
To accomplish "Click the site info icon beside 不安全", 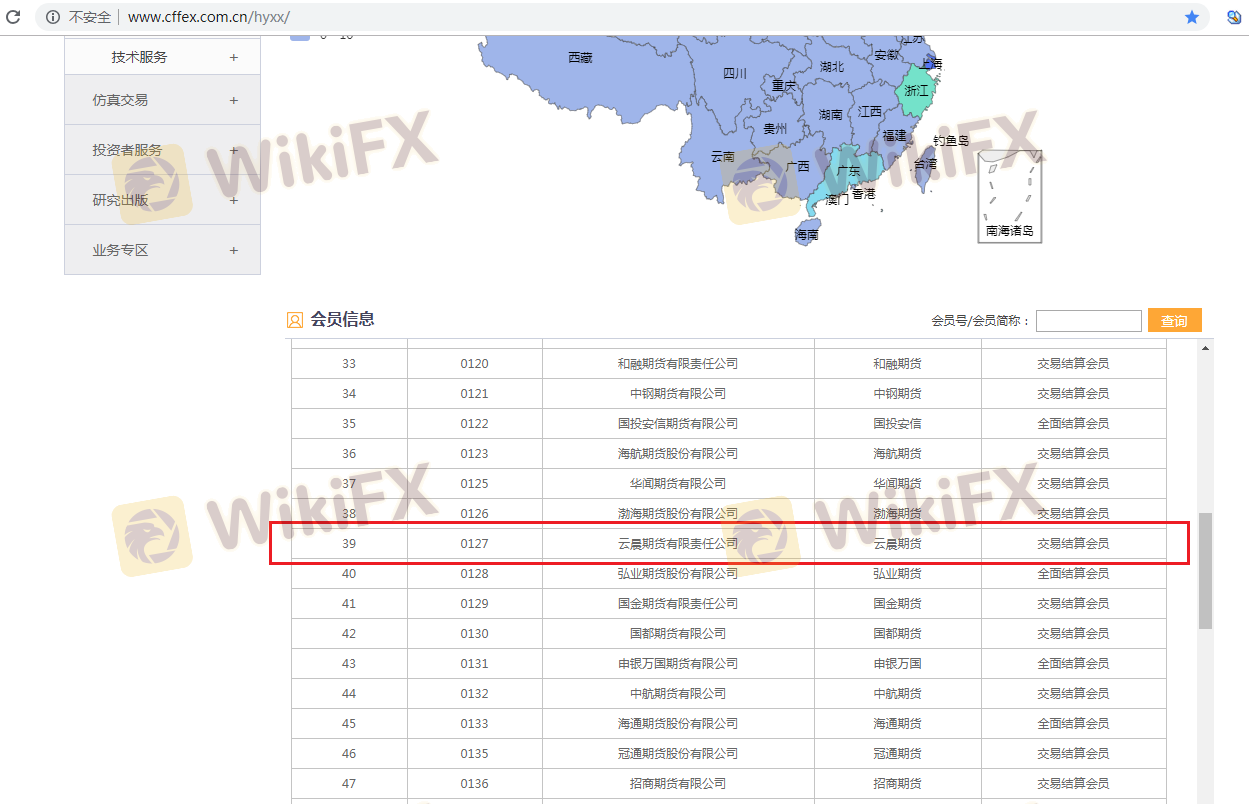I will click(x=53, y=17).
